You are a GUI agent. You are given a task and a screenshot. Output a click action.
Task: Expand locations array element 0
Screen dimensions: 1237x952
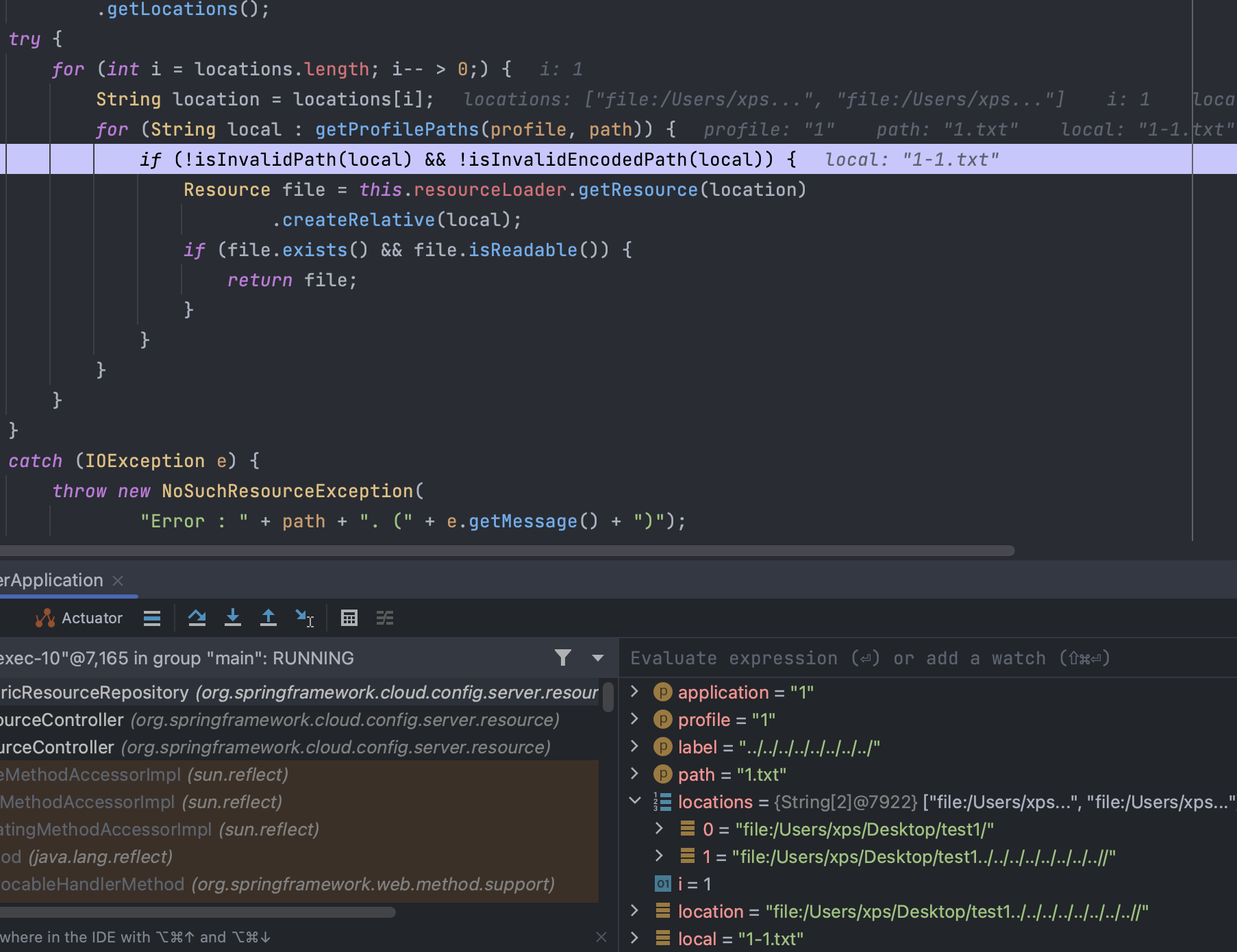click(659, 829)
